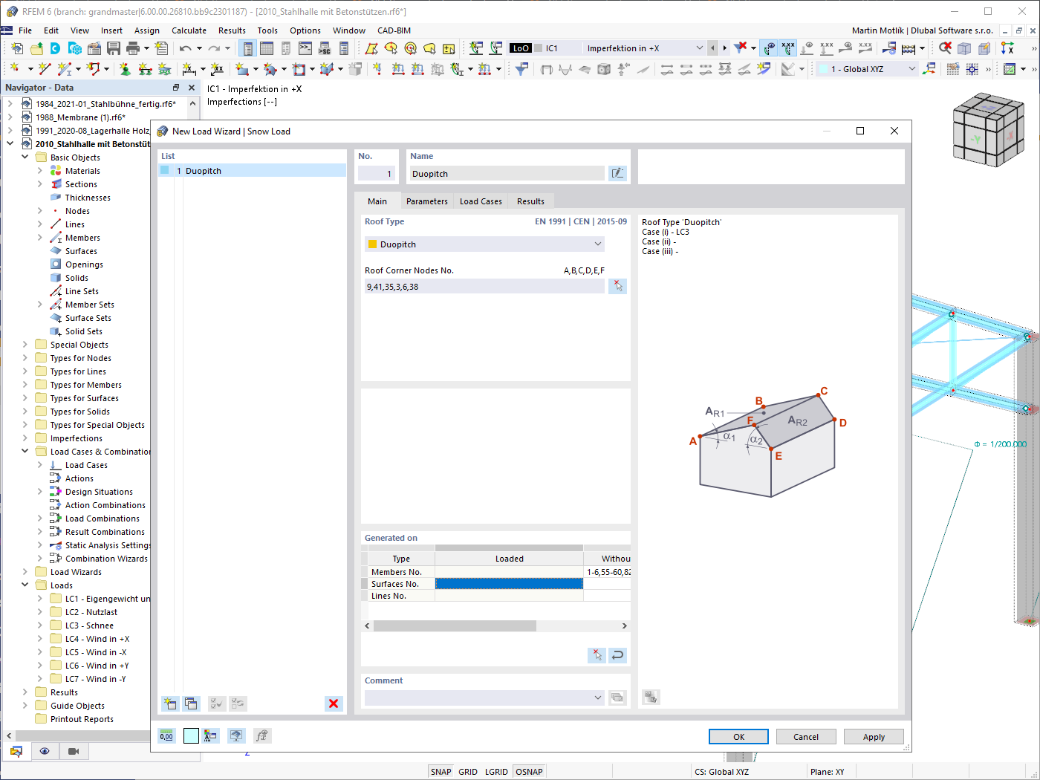Viewport: 1040px width, 780px height.
Task: Click the Print icon in main toolbar
Action: (x=133, y=48)
